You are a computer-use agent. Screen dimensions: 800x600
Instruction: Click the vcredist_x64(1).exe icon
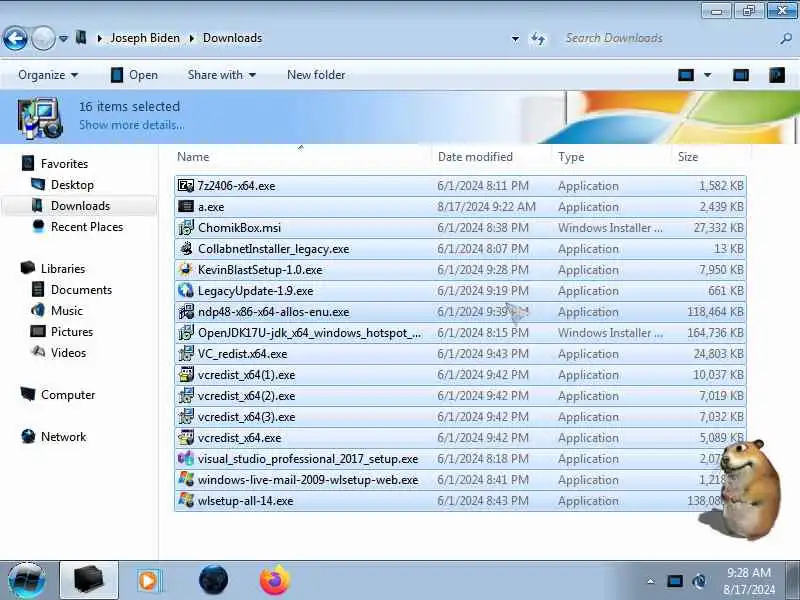(x=186, y=374)
